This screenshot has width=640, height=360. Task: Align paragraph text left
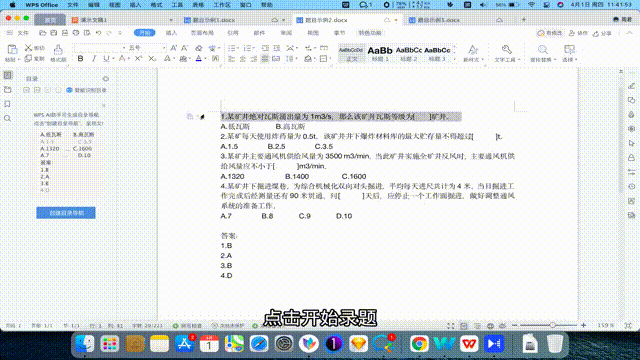pyautogui.click(x=231, y=59)
